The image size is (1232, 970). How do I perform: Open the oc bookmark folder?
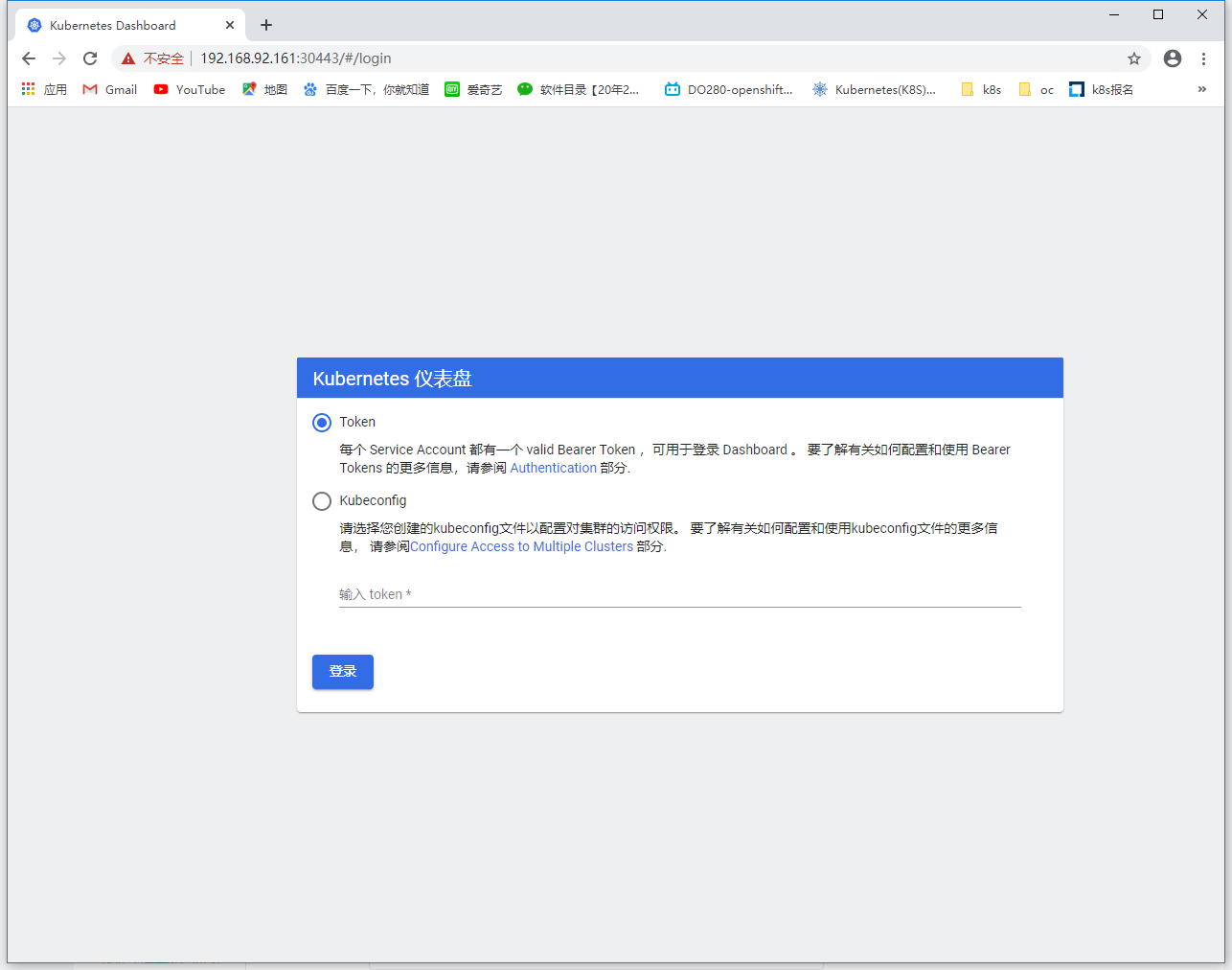click(1036, 89)
